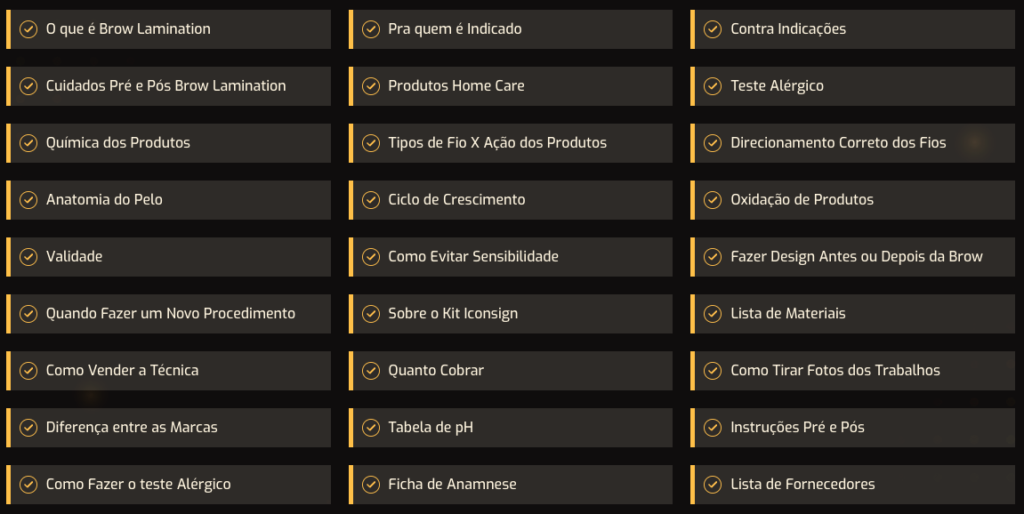Open the Ciclo de Crescimento topic

511,200
